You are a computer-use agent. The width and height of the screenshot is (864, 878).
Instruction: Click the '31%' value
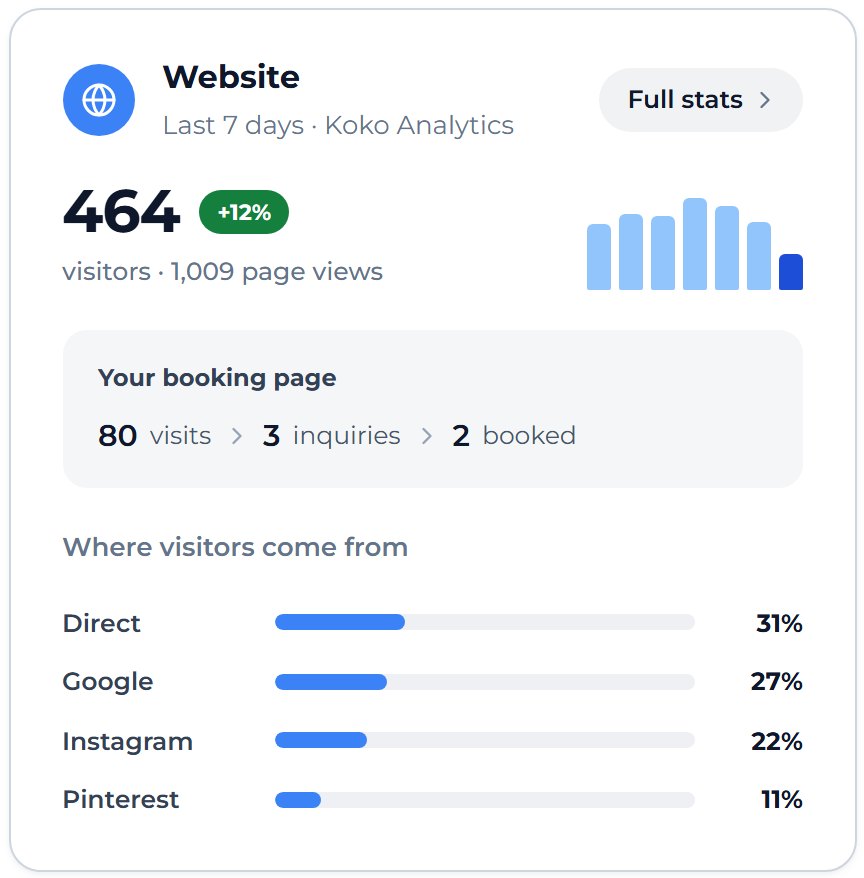(779, 623)
